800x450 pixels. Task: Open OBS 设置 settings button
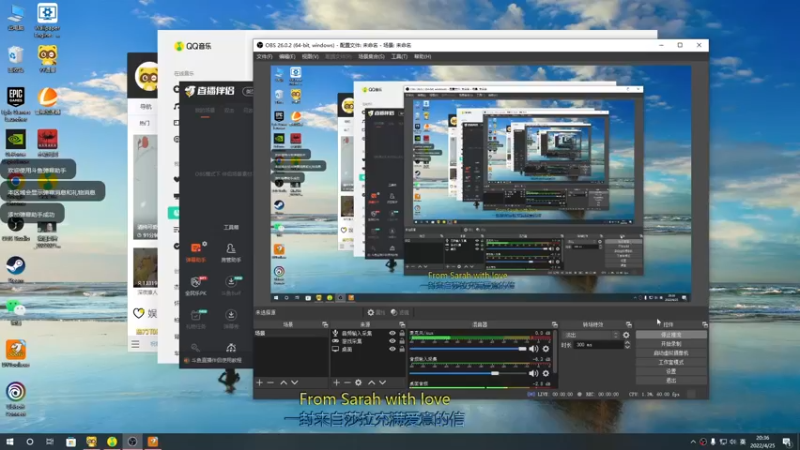coord(671,371)
